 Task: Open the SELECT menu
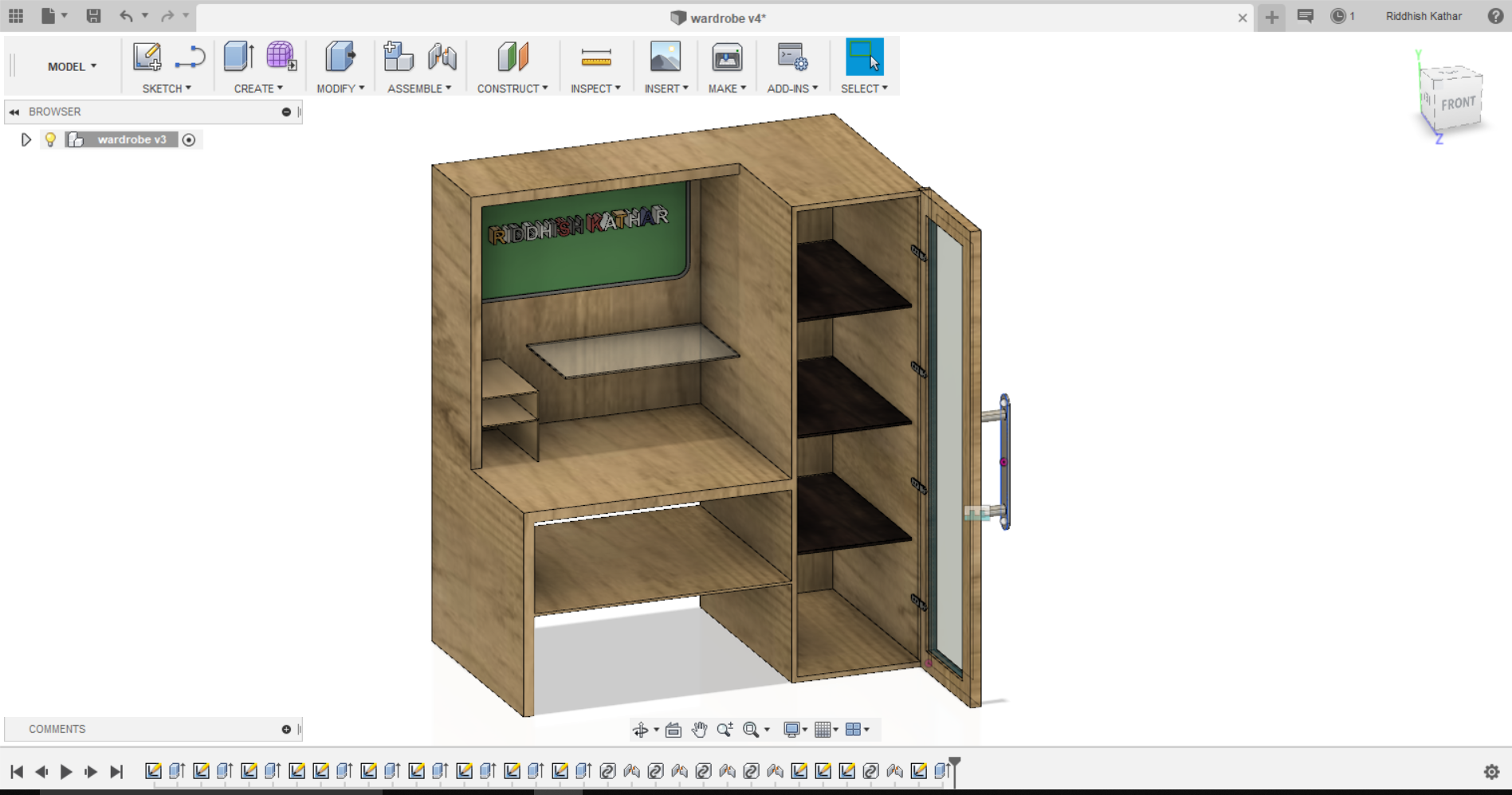point(864,88)
